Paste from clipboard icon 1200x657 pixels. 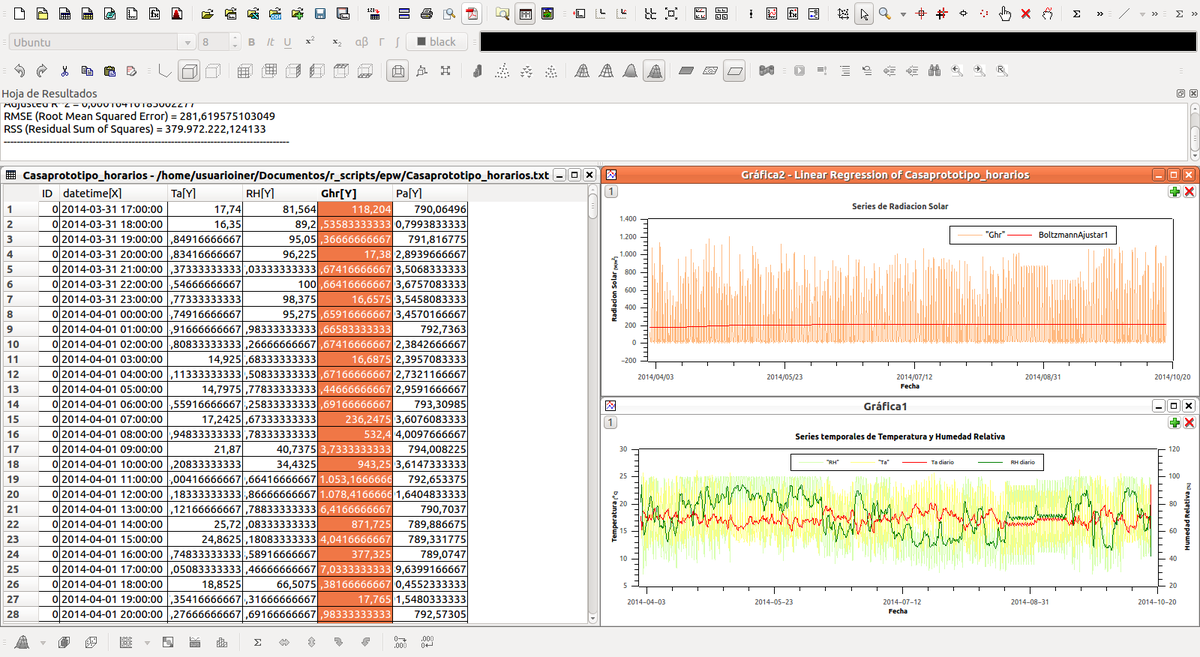click(109, 71)
